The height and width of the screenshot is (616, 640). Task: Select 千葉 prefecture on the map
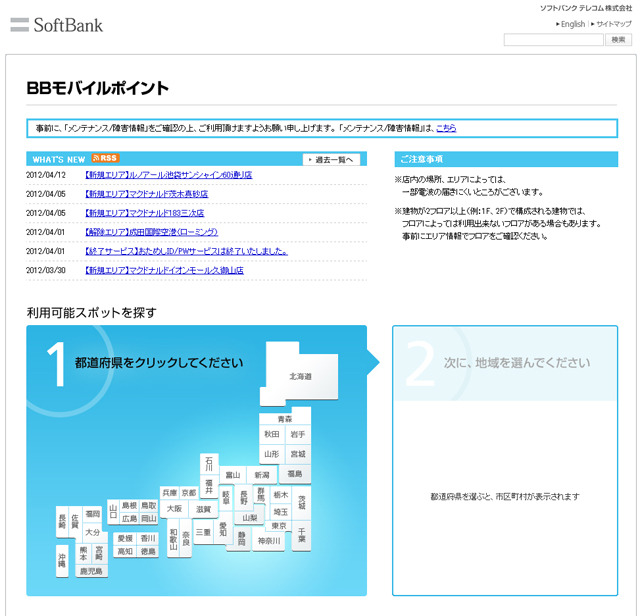click(302, 535)
